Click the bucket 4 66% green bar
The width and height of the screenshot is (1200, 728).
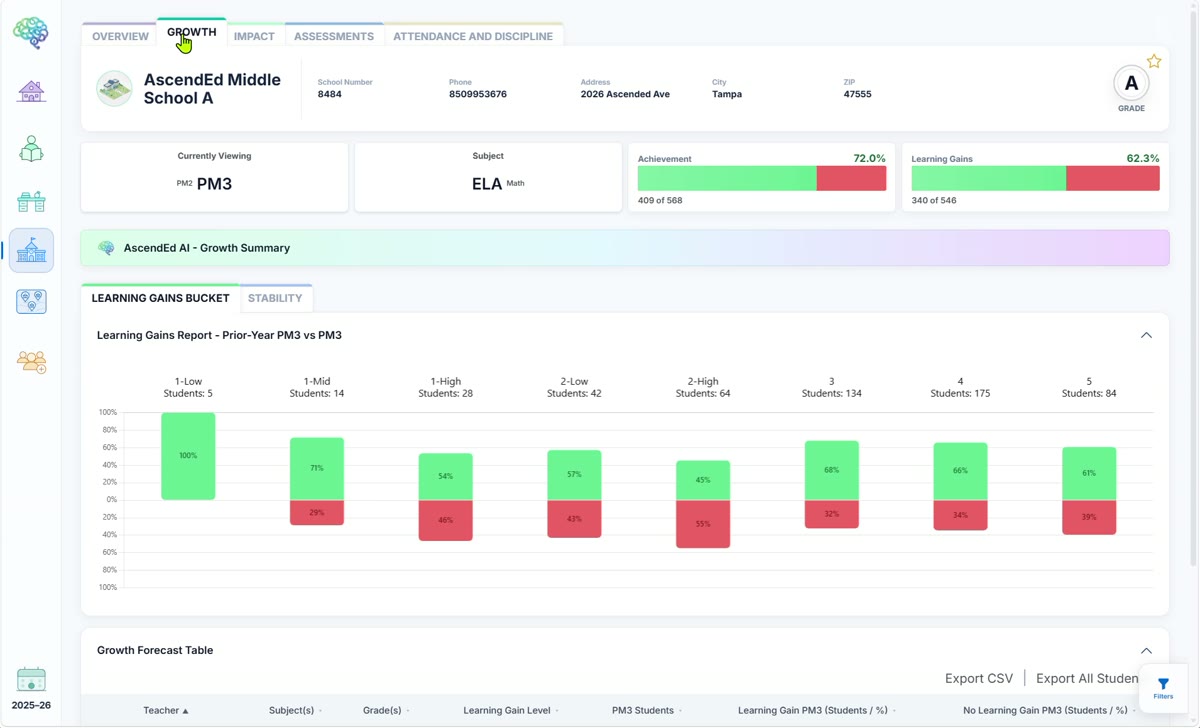point(960,471)
